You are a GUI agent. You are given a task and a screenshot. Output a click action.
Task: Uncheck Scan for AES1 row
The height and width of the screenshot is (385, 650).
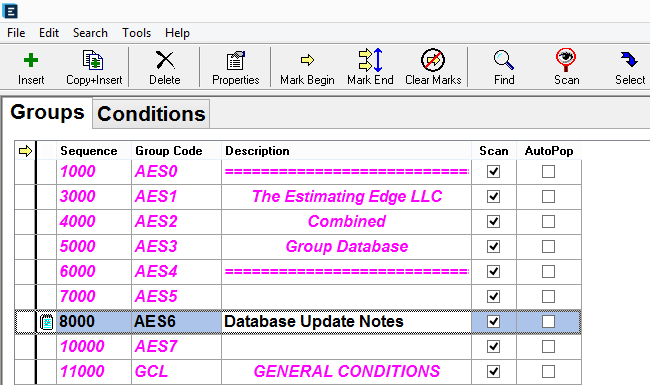[493, 196]
